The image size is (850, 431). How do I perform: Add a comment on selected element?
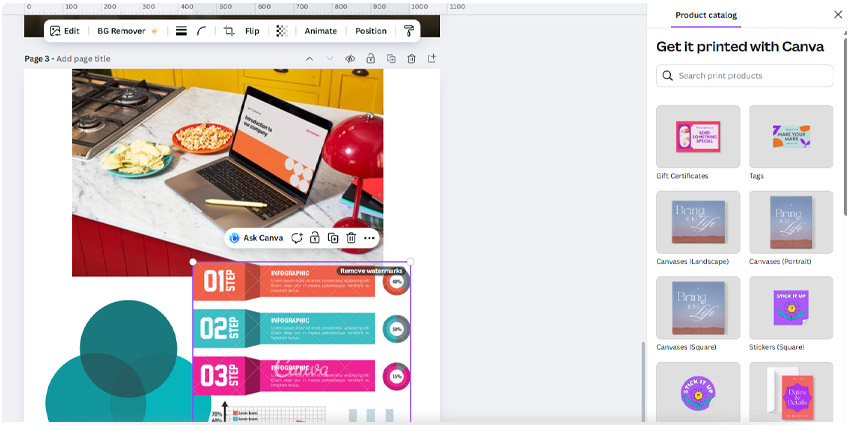(x=297, y=238)
